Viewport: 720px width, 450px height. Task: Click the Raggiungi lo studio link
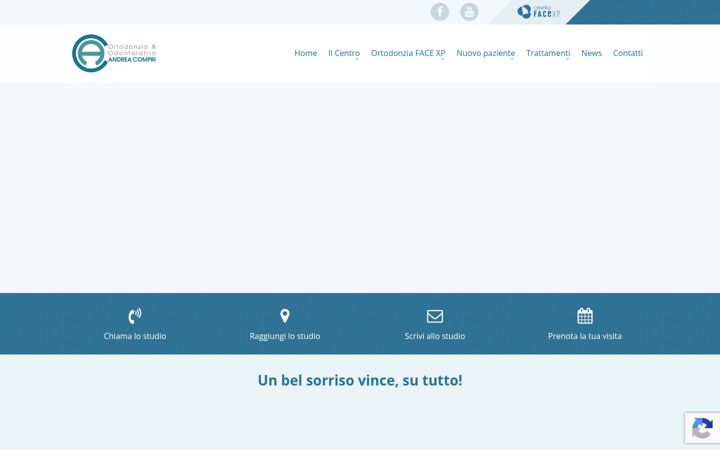tap(285, 336)
